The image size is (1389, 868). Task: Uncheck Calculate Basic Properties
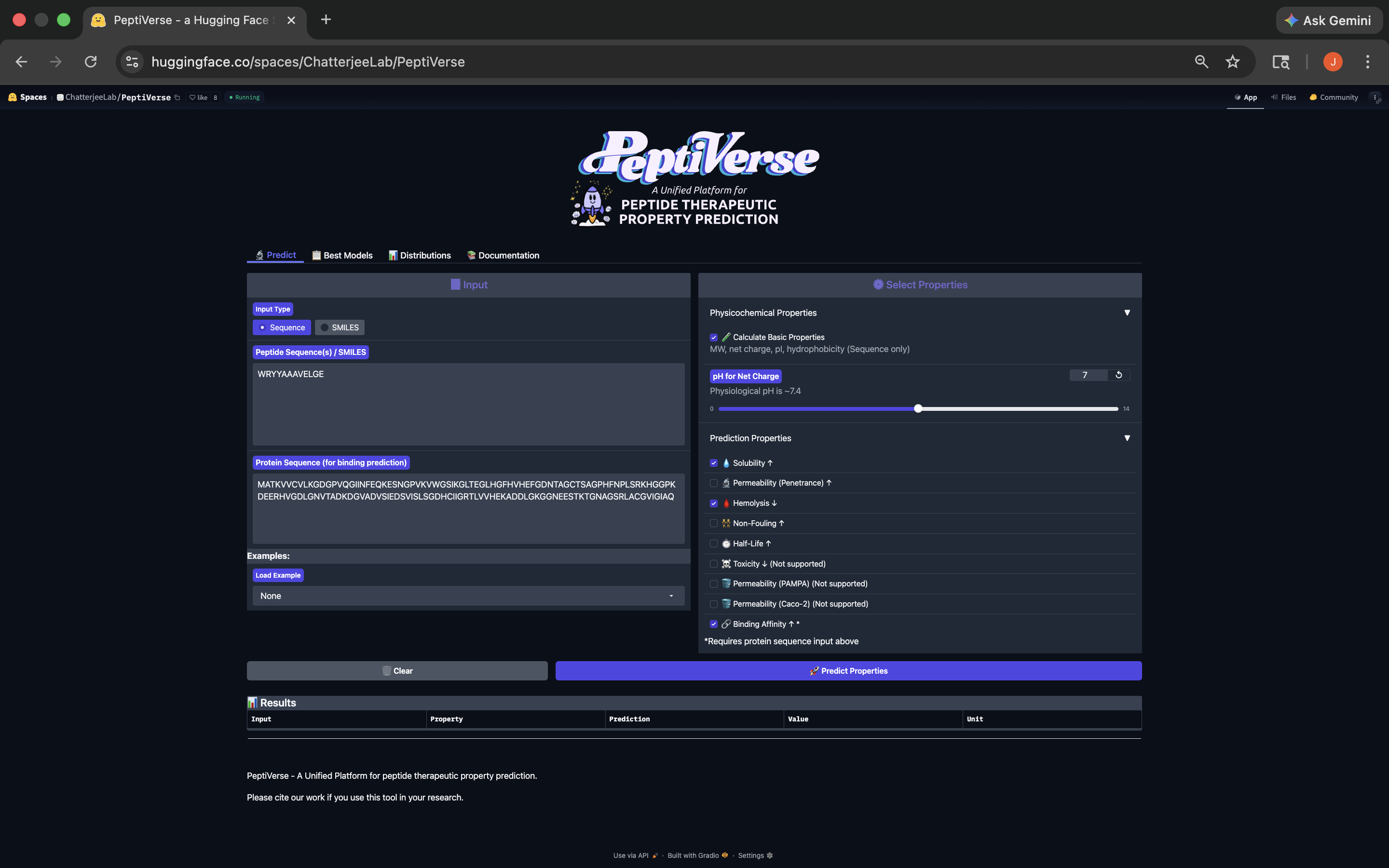[714, 338]
